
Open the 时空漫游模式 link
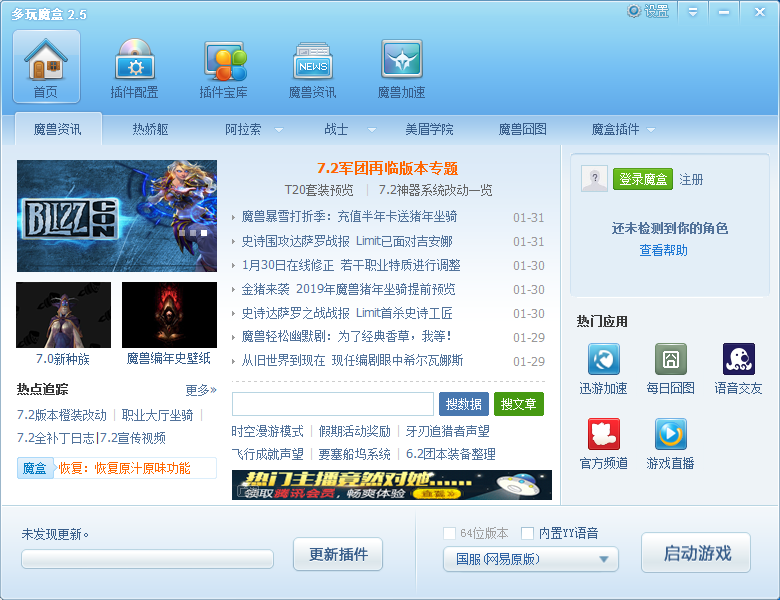pyautogui.click(x=267, y=431)
